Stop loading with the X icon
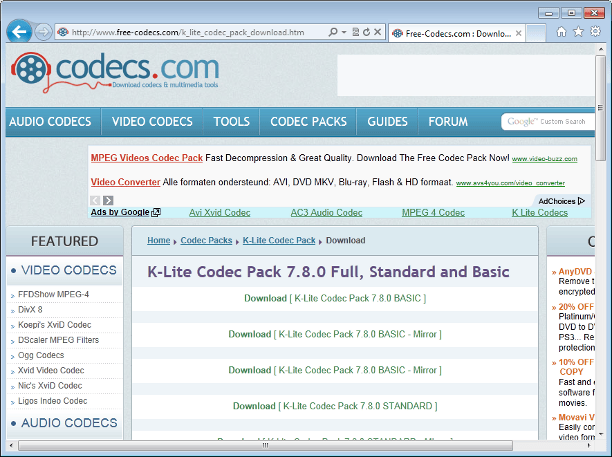Image resolution: width=612 pixels, height=457 pixels. [378, 32]
